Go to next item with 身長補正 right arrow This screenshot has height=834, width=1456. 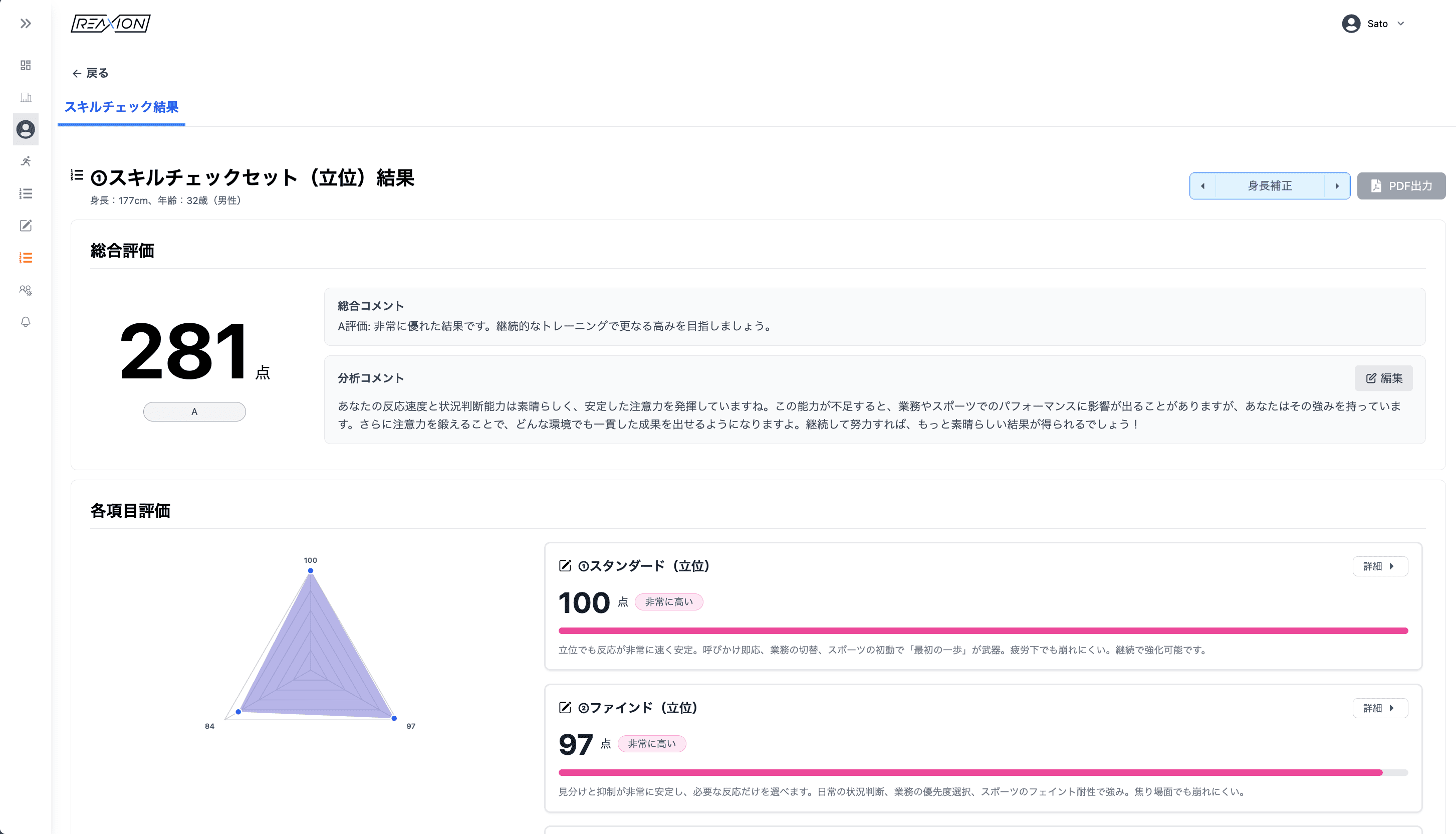point(1337,185)
